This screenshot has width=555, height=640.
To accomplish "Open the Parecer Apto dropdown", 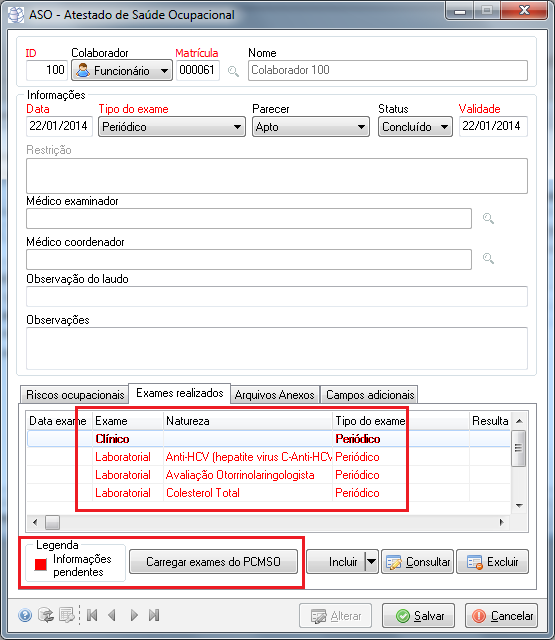I will point(311,127).
